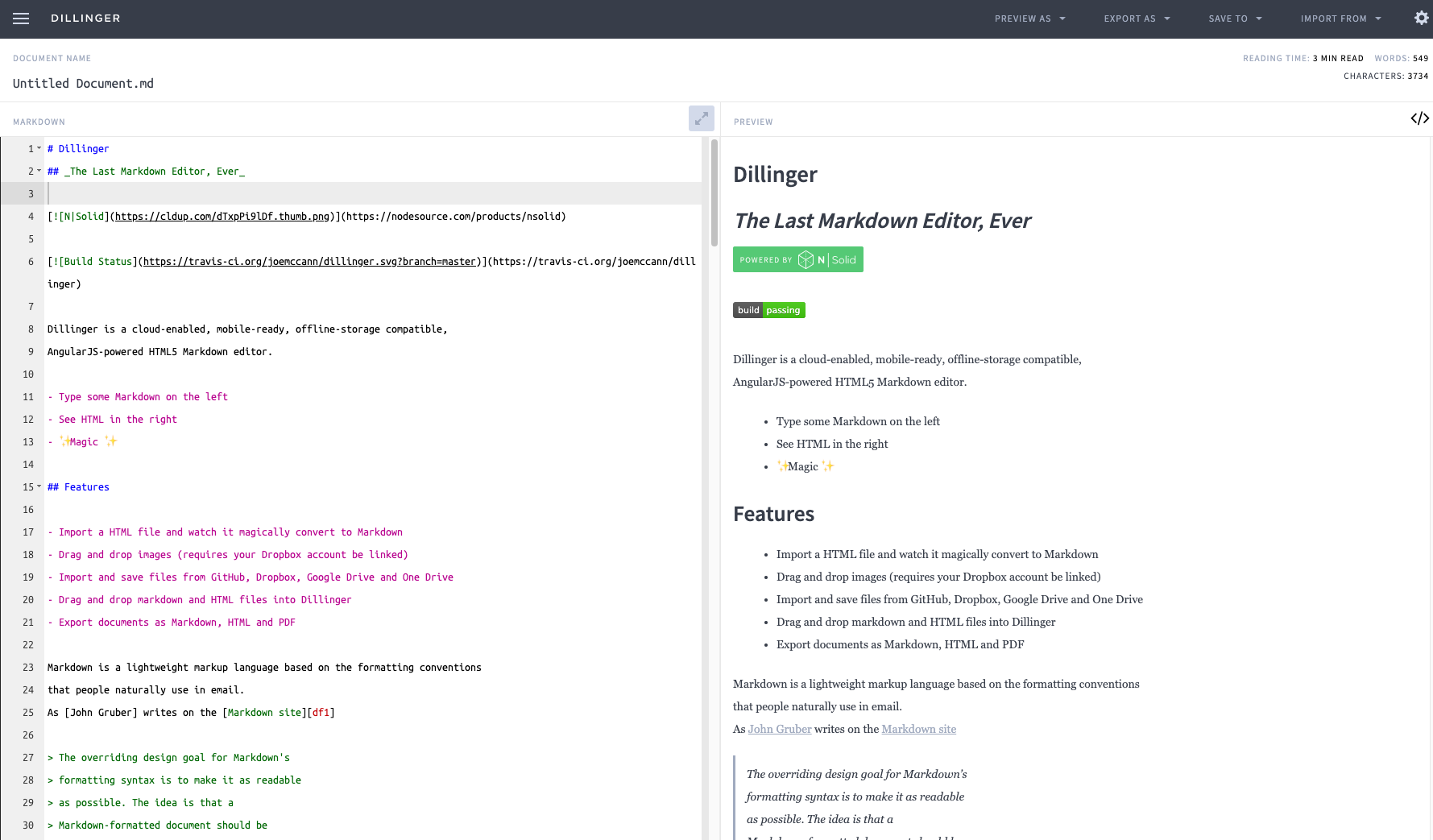Collapse the fold arrow on line 2

39,171
